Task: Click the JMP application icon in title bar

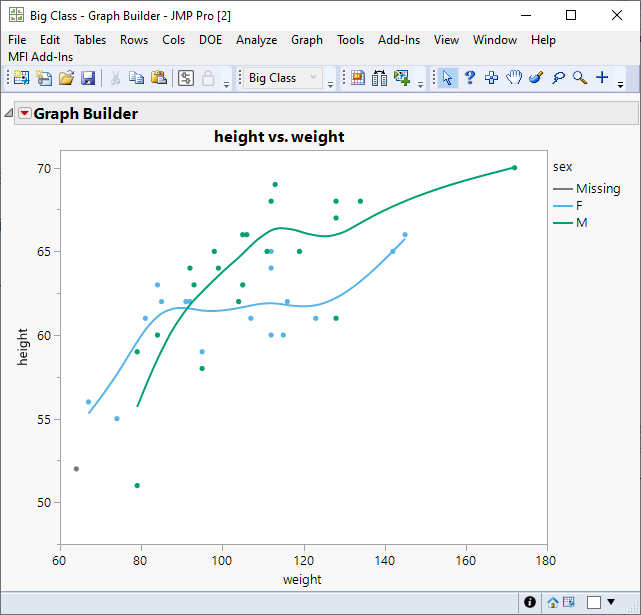Action: pyautogui.click(x=16, y=15)
